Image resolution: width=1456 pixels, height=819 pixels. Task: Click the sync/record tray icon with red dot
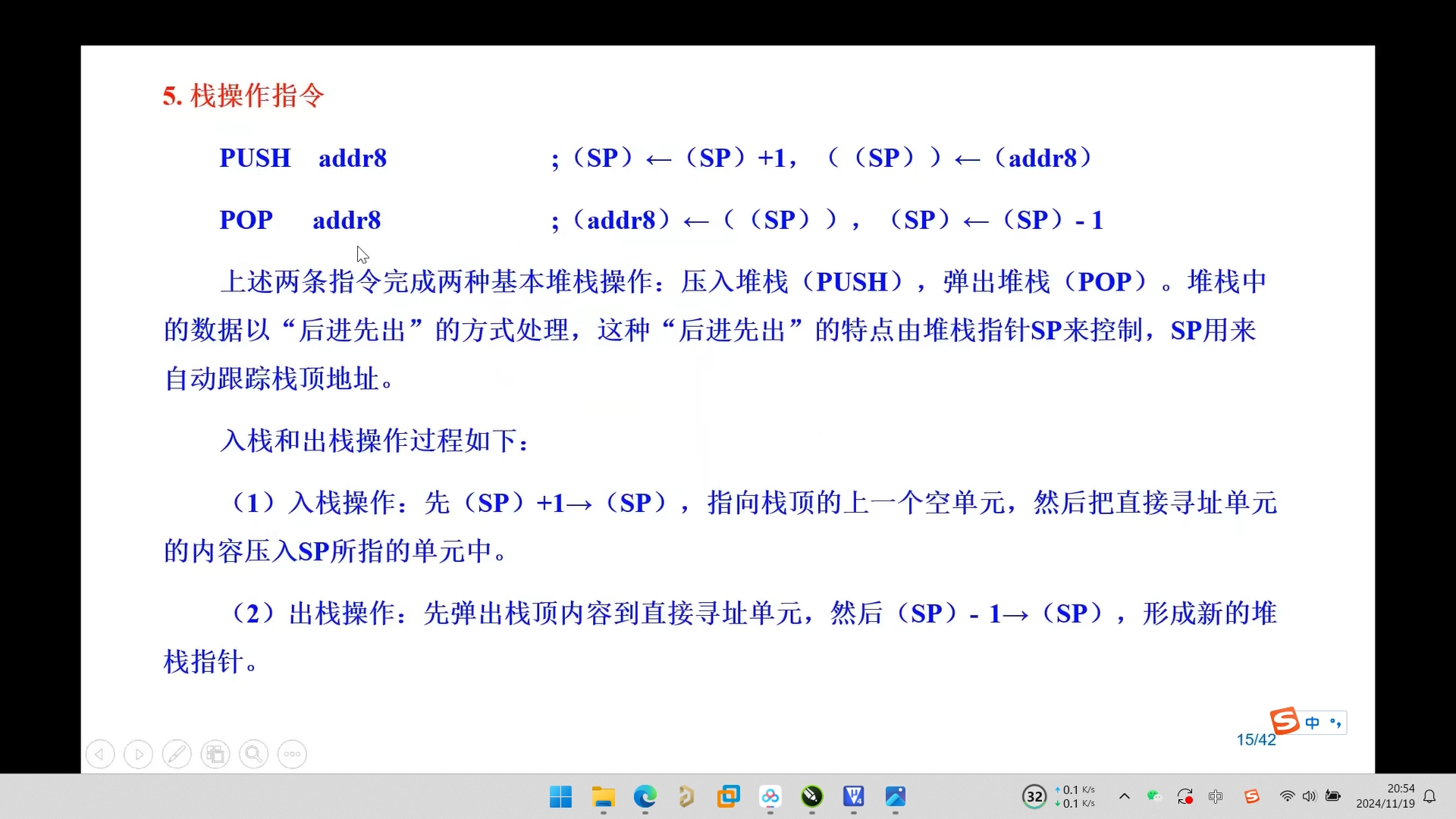tap(1185, 796)
